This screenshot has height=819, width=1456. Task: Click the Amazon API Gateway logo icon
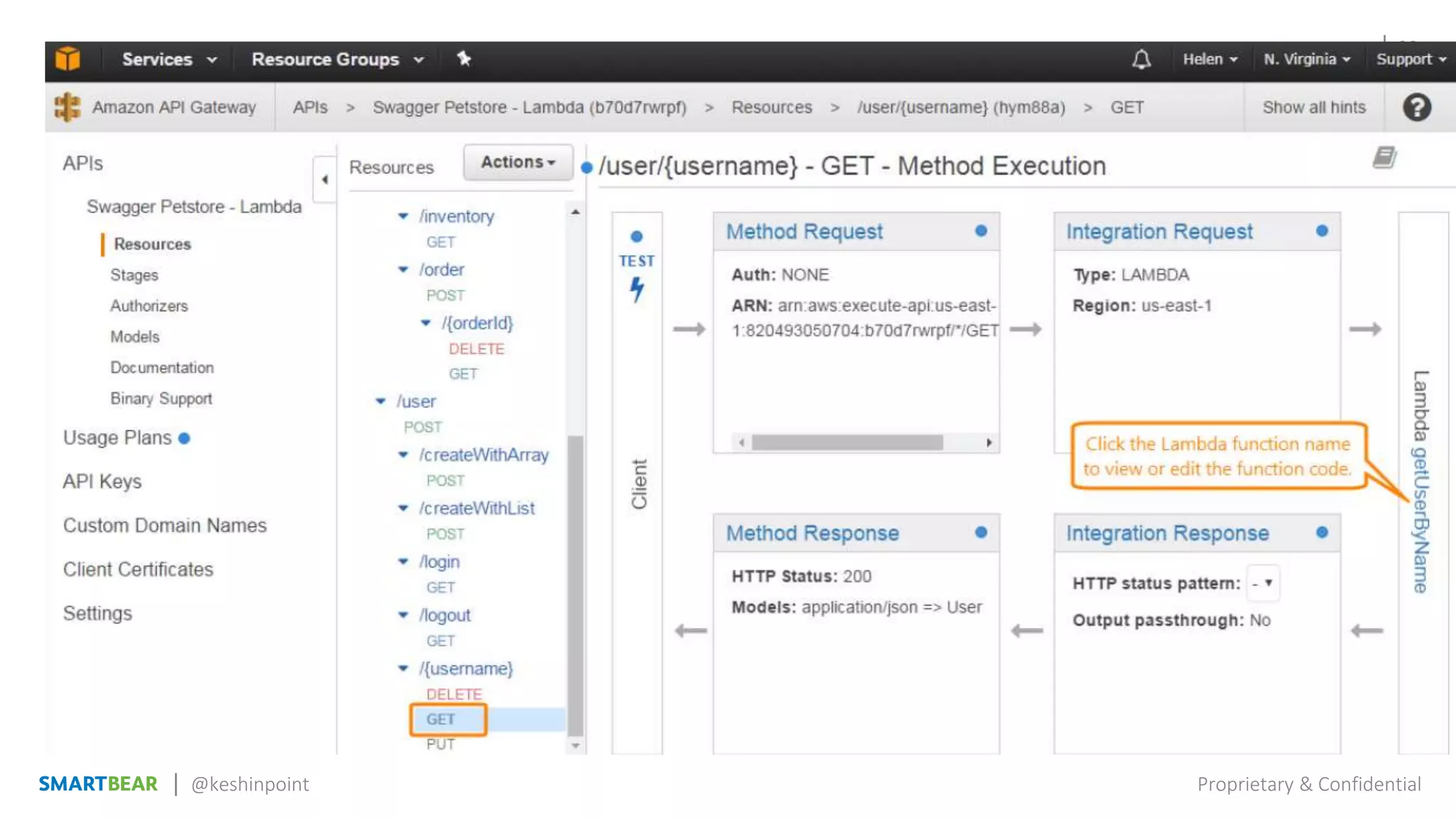pos(68,107)
